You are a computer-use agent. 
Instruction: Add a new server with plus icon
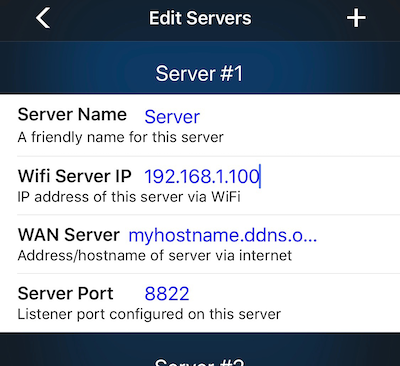coord(356,18)
